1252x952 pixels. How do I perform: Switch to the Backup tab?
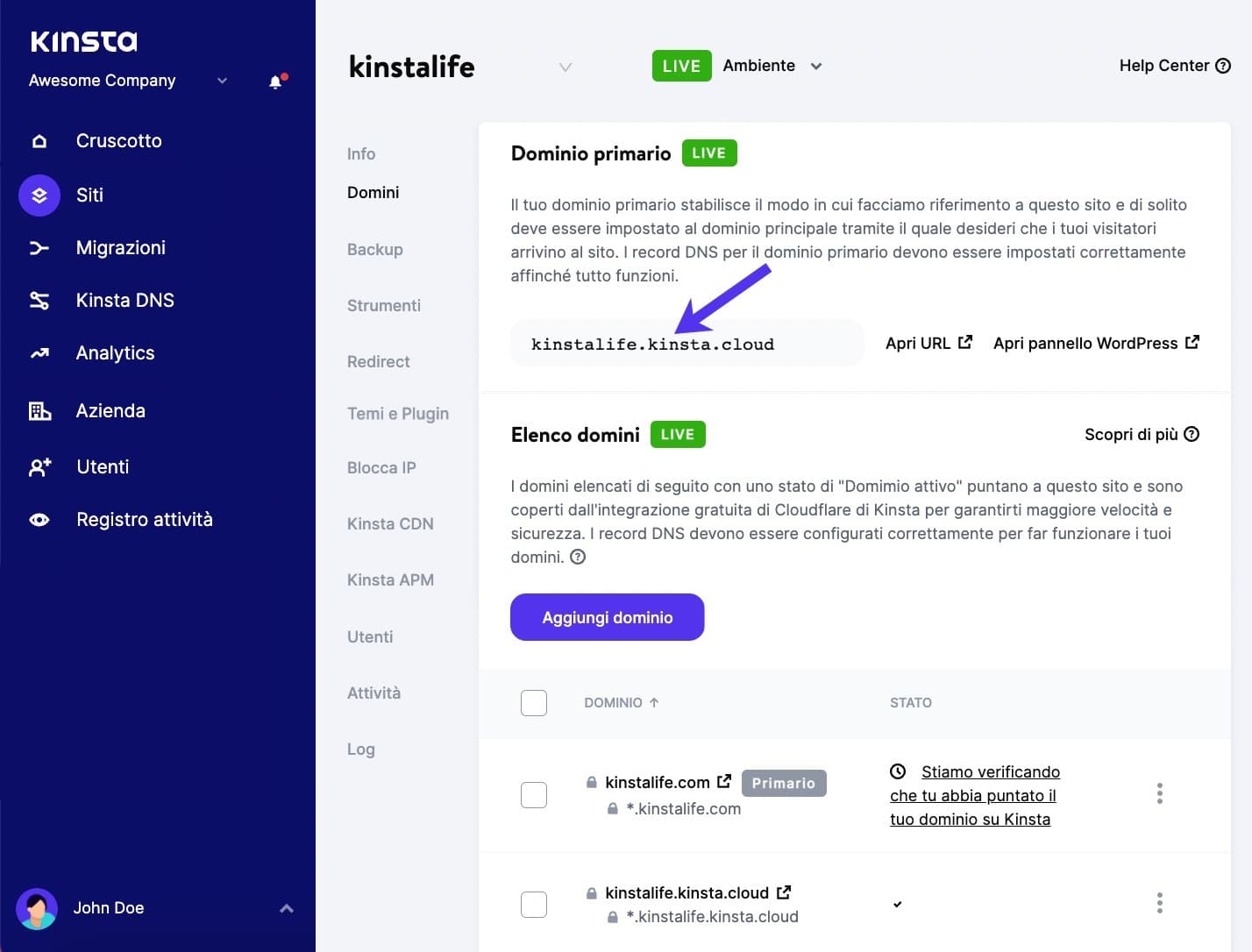374,249
